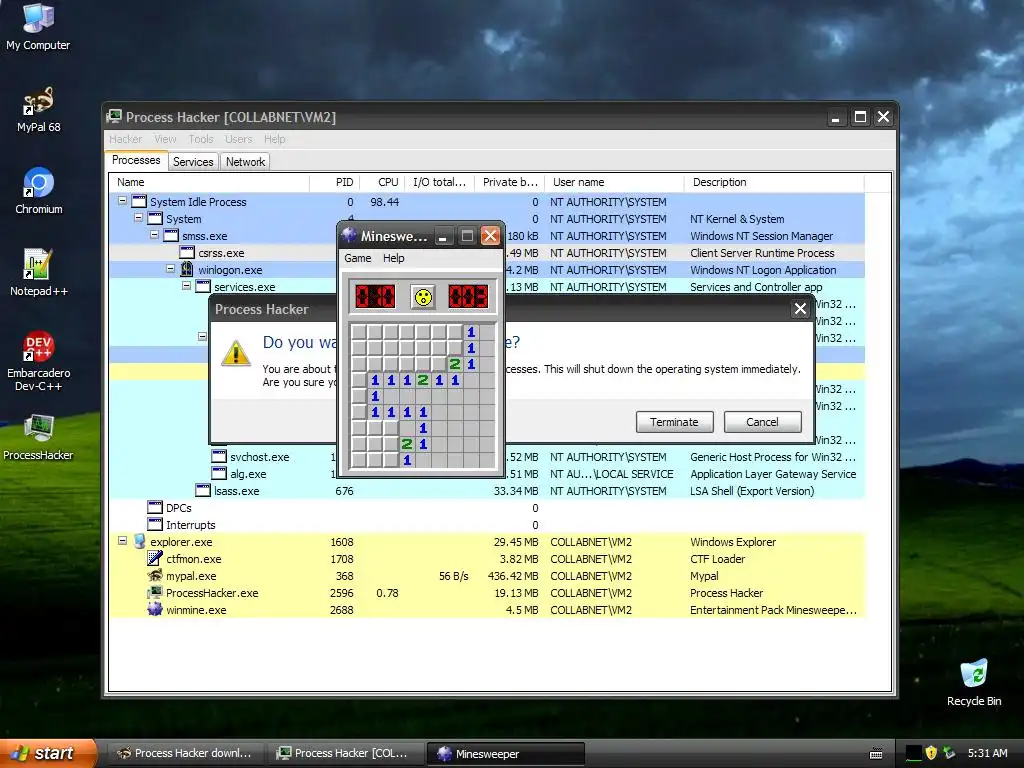Click the 5:31 AM taskbar clock
The image size is (1024, 768).
(x=987, y=753)
